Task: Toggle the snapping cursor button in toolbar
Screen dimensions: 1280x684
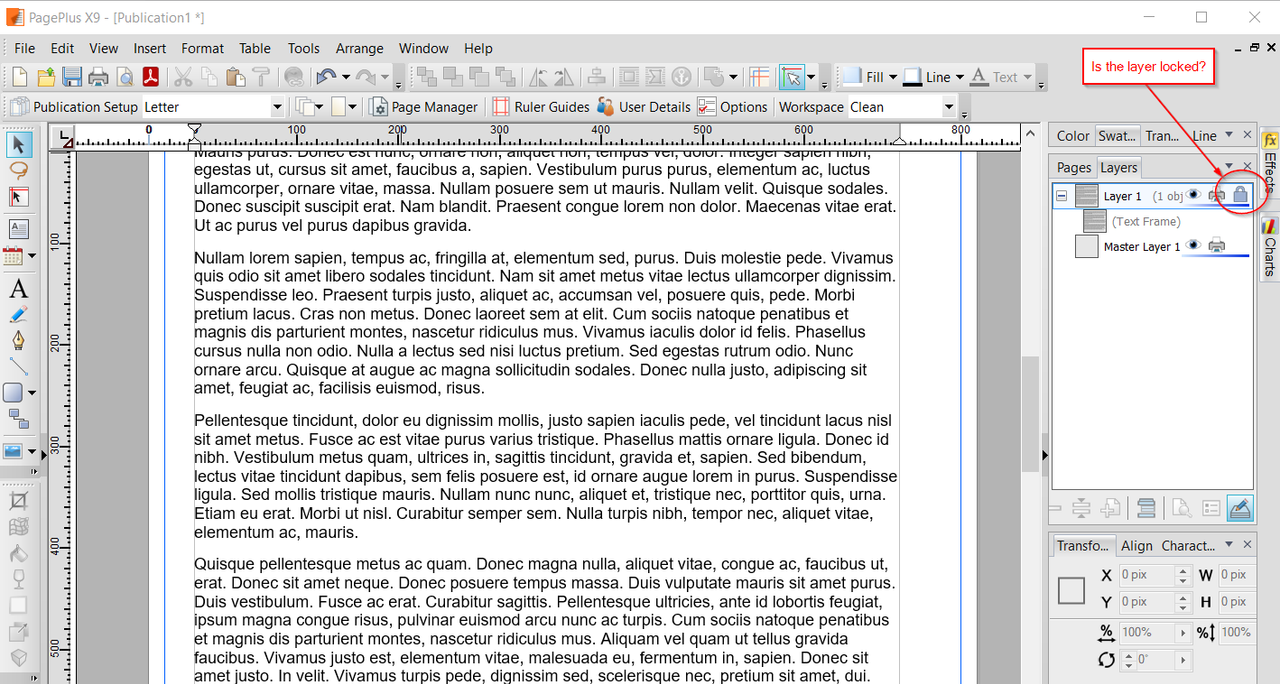Action: tap(792, 77)
